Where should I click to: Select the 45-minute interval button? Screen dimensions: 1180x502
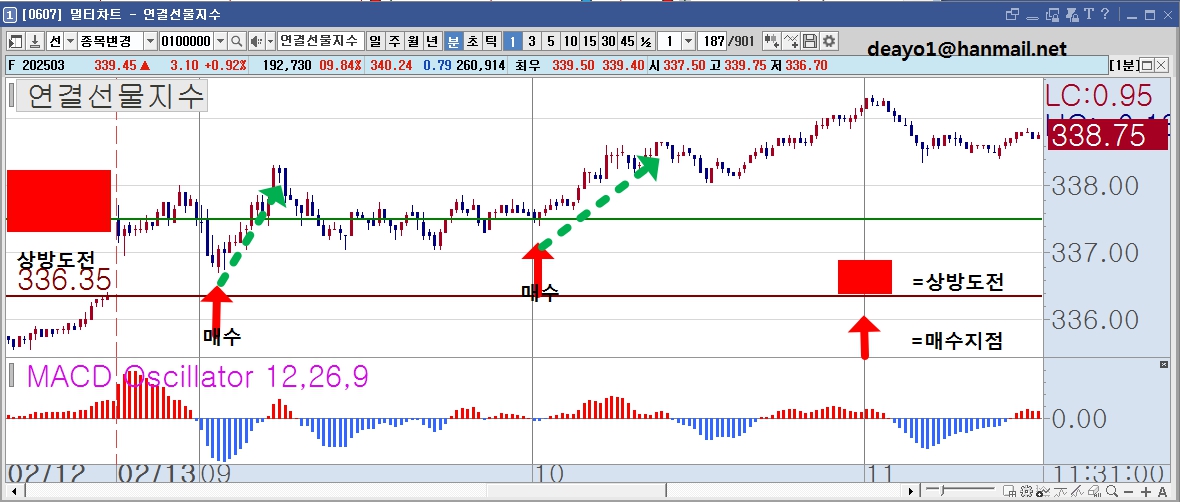tap(628, 41)
